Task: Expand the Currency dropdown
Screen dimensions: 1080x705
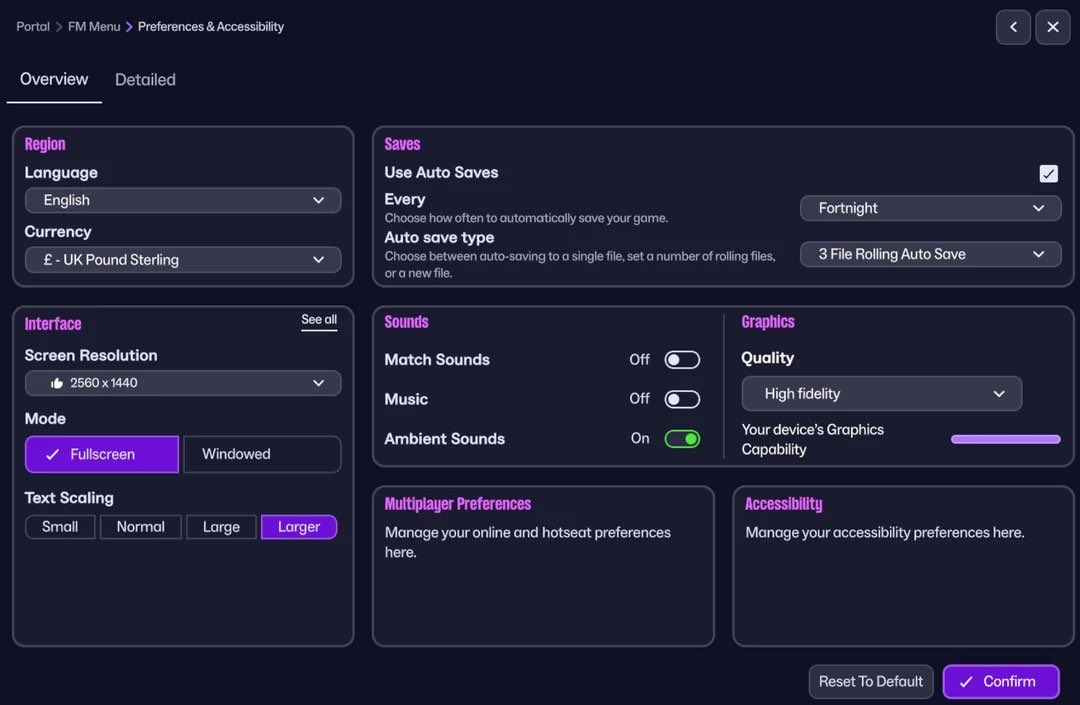Action: pyautogui.click(x=183, y=260)
